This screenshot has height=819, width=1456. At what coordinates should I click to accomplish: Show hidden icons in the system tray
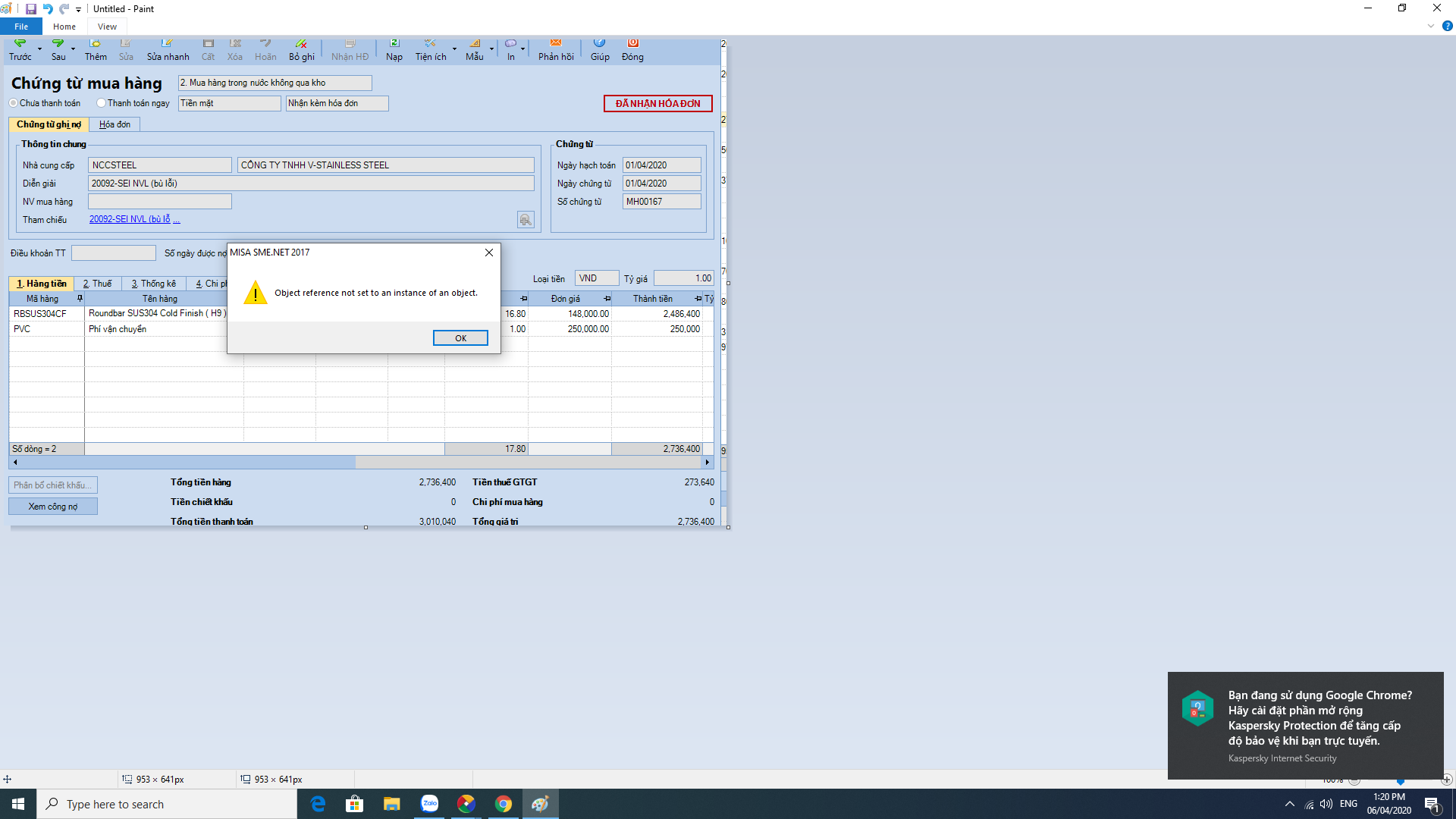pos(1289,804)
